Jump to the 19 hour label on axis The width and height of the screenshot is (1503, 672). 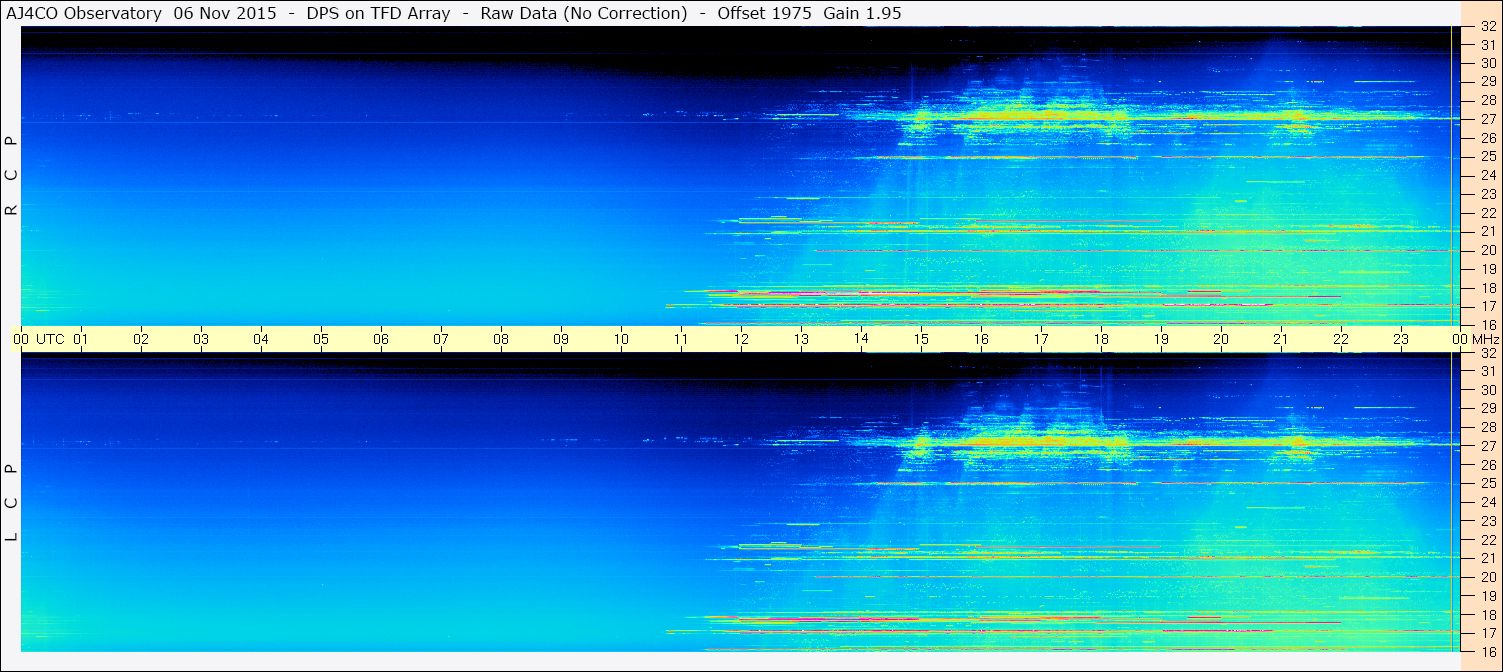[x=1161, y=339]
